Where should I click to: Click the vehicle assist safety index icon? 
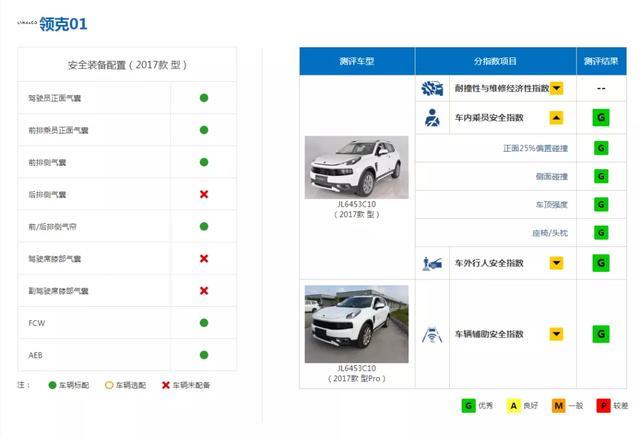[x=432, y=335]
